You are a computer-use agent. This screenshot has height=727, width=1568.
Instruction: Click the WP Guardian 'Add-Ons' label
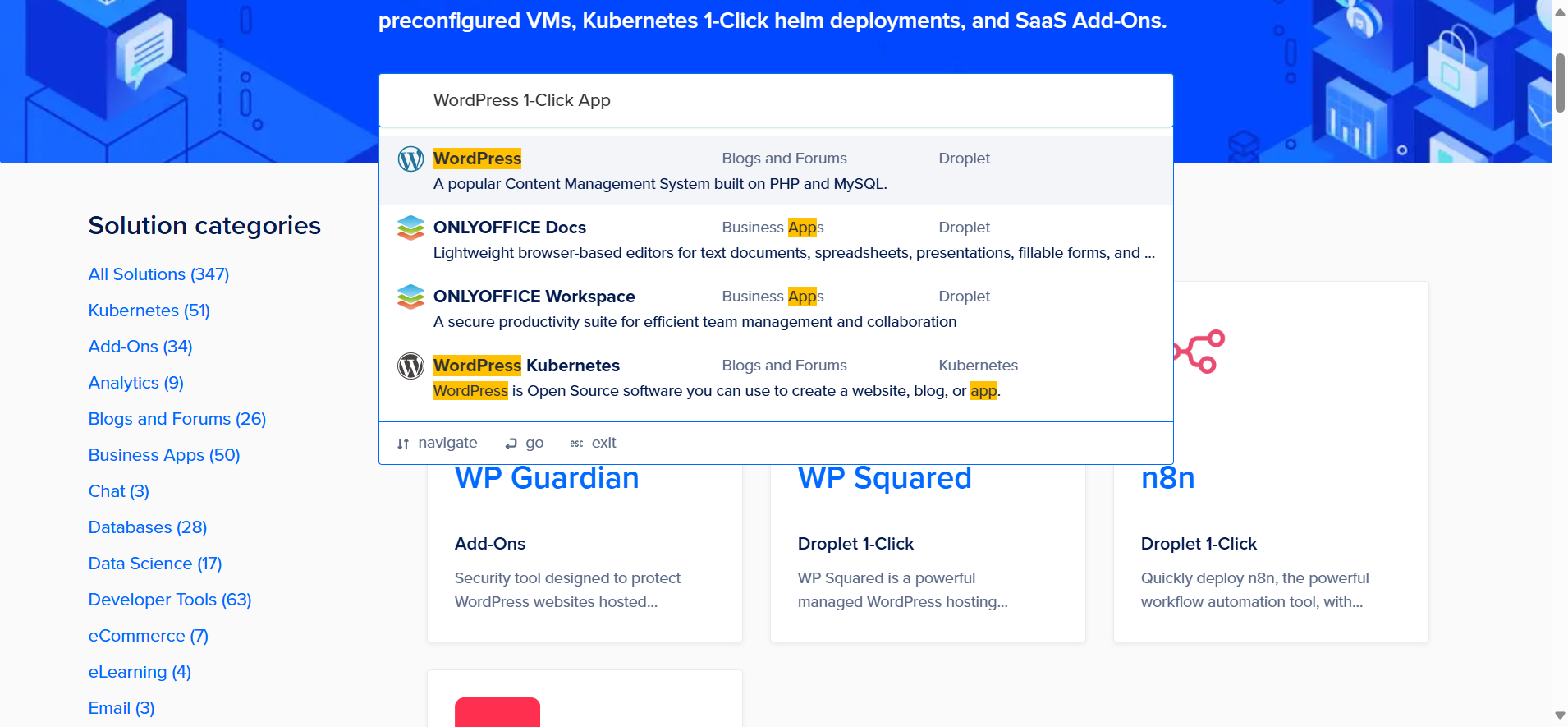coord(490,544)
